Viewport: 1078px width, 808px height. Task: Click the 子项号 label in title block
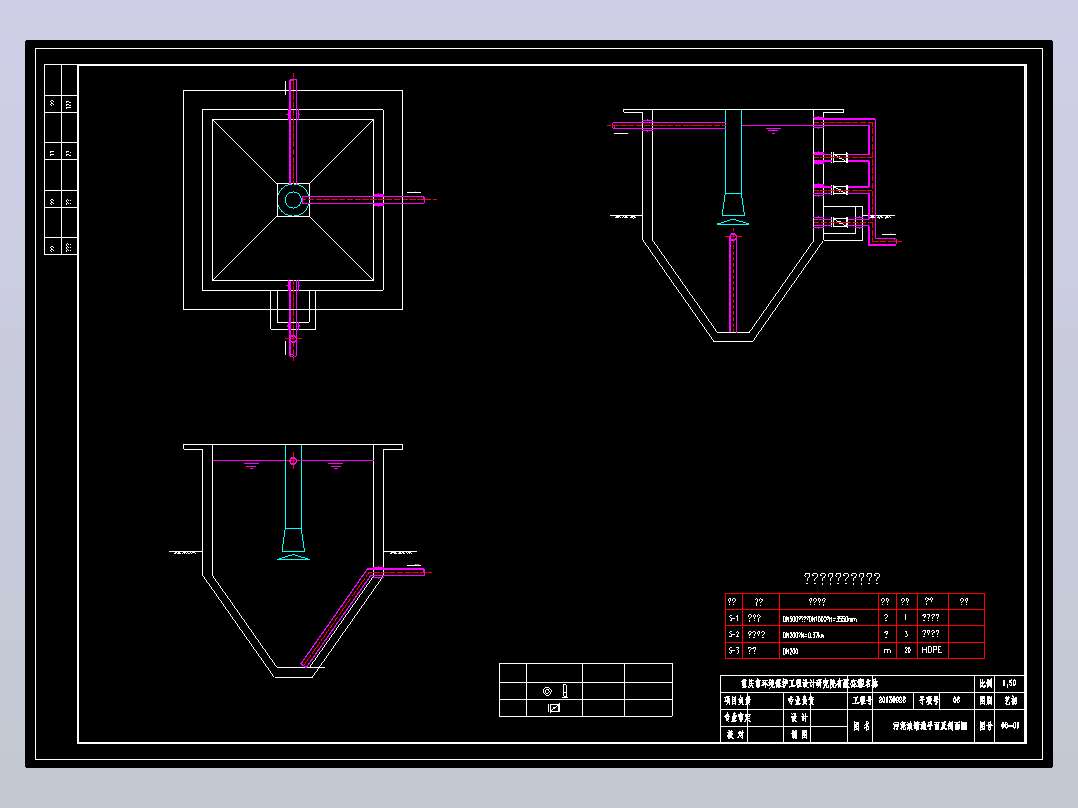tap(929, 701)
